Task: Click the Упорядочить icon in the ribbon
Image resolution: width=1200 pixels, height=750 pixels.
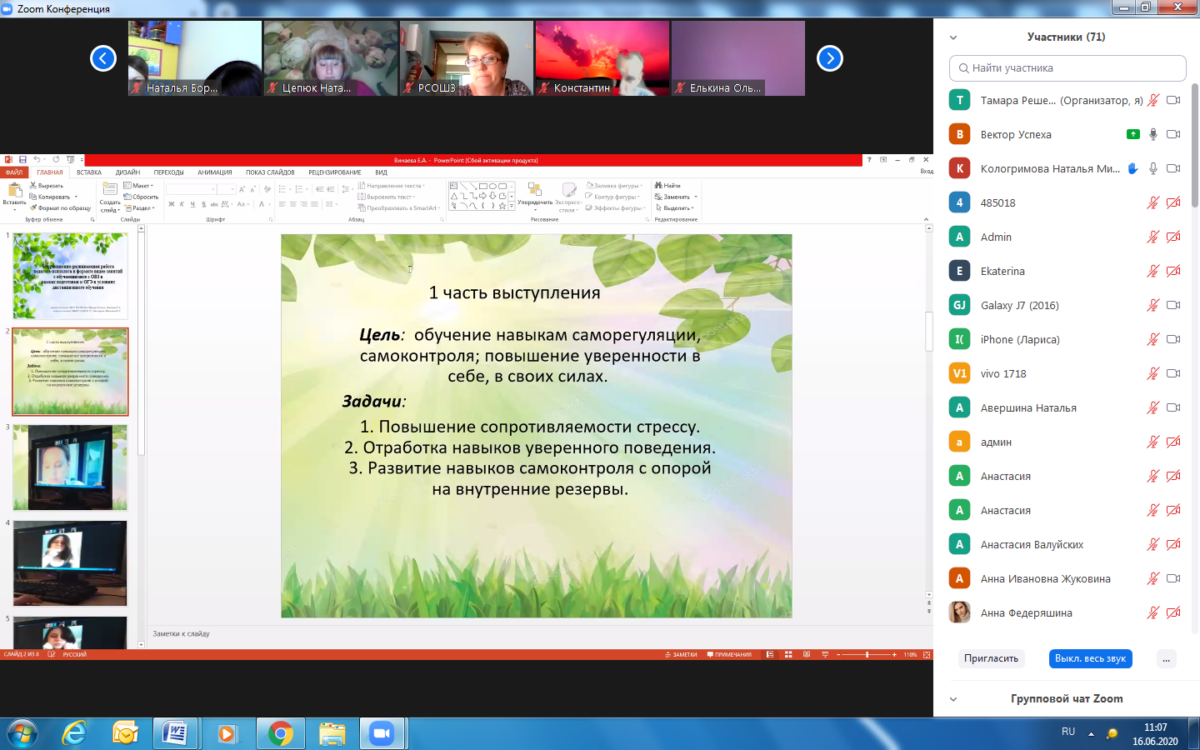Action: point(535,193)
